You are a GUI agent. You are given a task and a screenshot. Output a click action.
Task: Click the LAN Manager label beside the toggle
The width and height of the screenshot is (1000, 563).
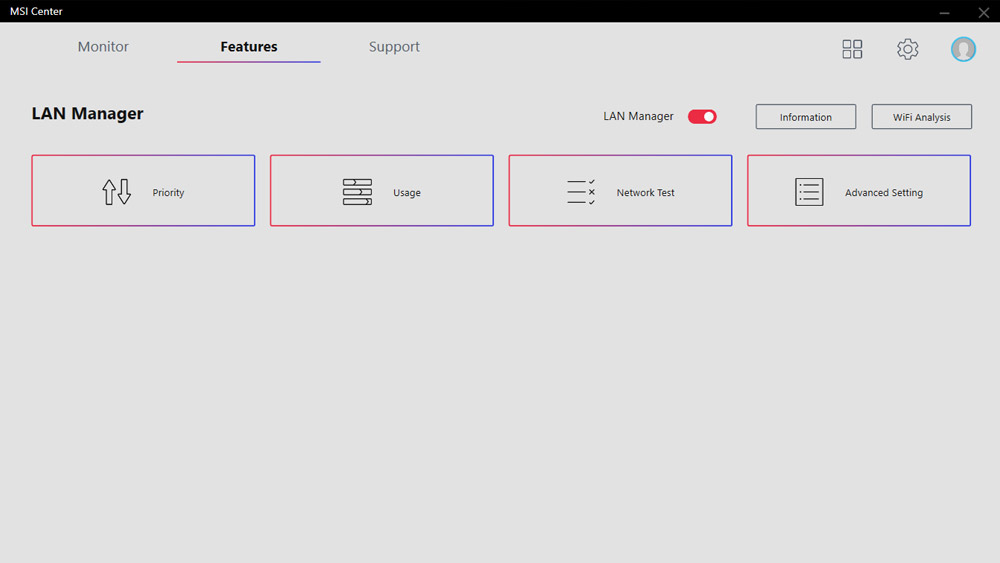pyautogui.click(x=638, y=117)
